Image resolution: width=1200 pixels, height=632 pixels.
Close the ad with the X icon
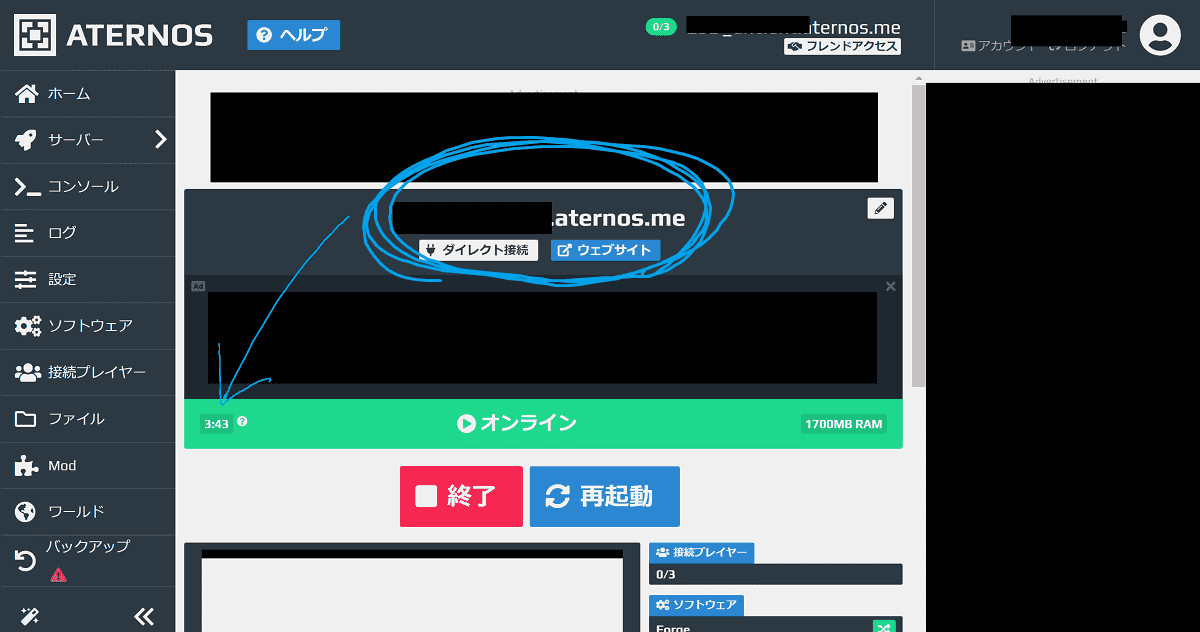[x=891, y=286]
